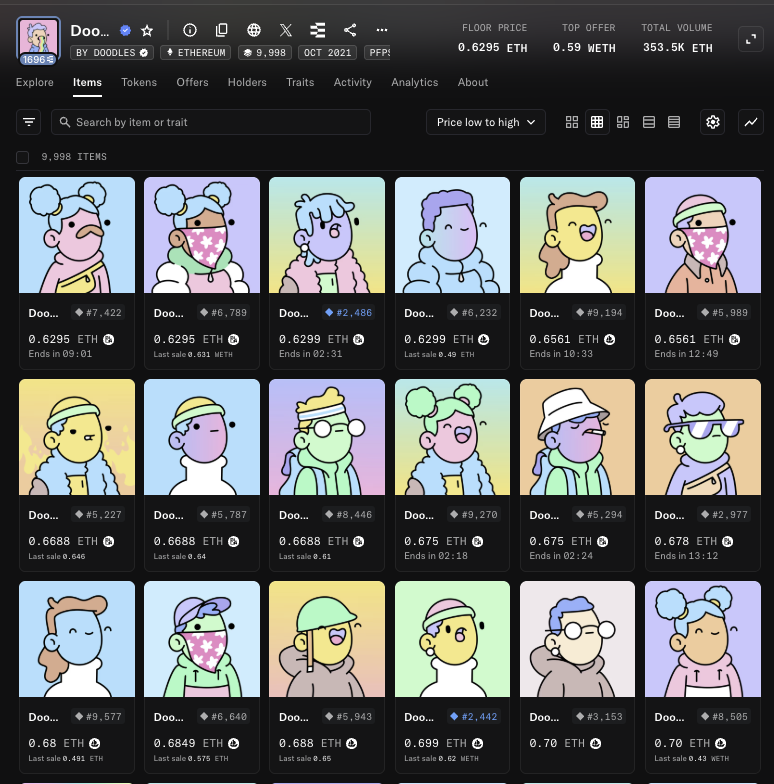Viewport: 774px width, 784px height.
Task: Click the #5,989 rarity rank badge
Action: tap(724, 313)
